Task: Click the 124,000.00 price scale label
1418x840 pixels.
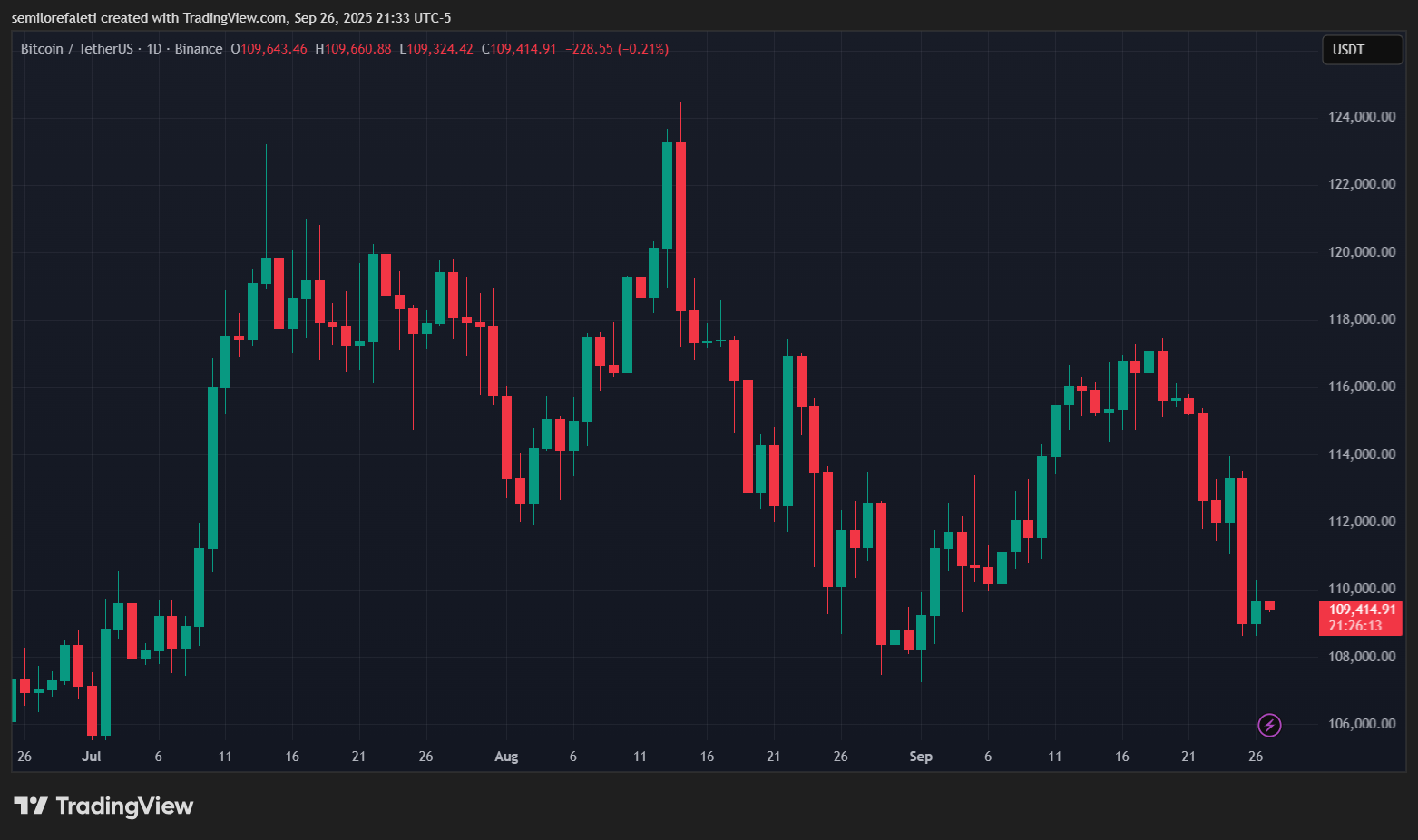Action: (1362, 116)
